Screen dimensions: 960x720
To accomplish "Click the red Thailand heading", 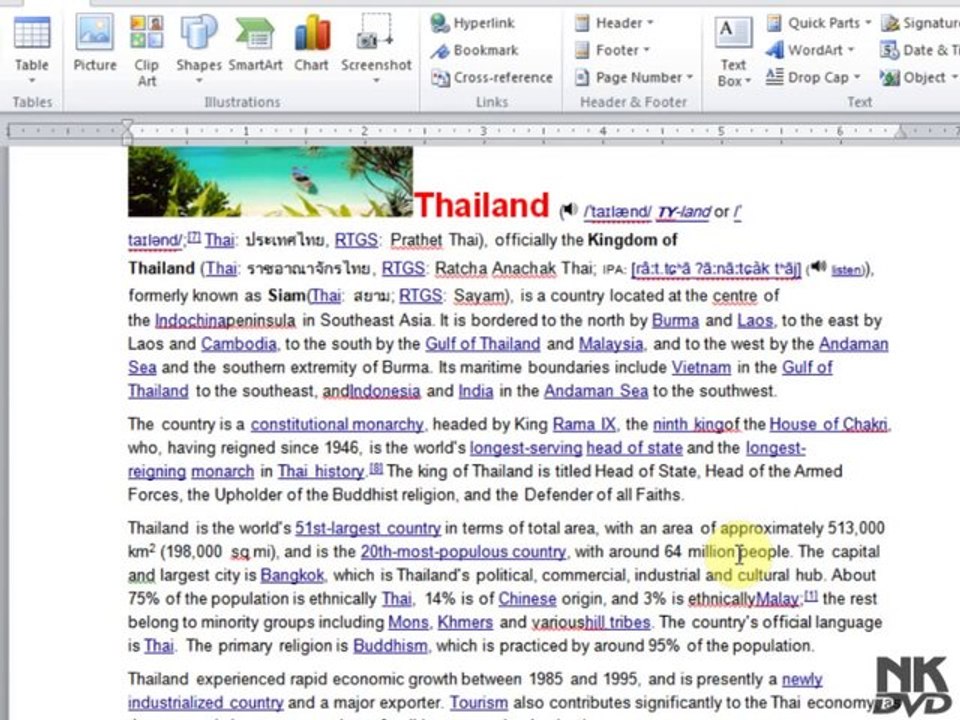I will pyautogui.click(x=482, y=204).
